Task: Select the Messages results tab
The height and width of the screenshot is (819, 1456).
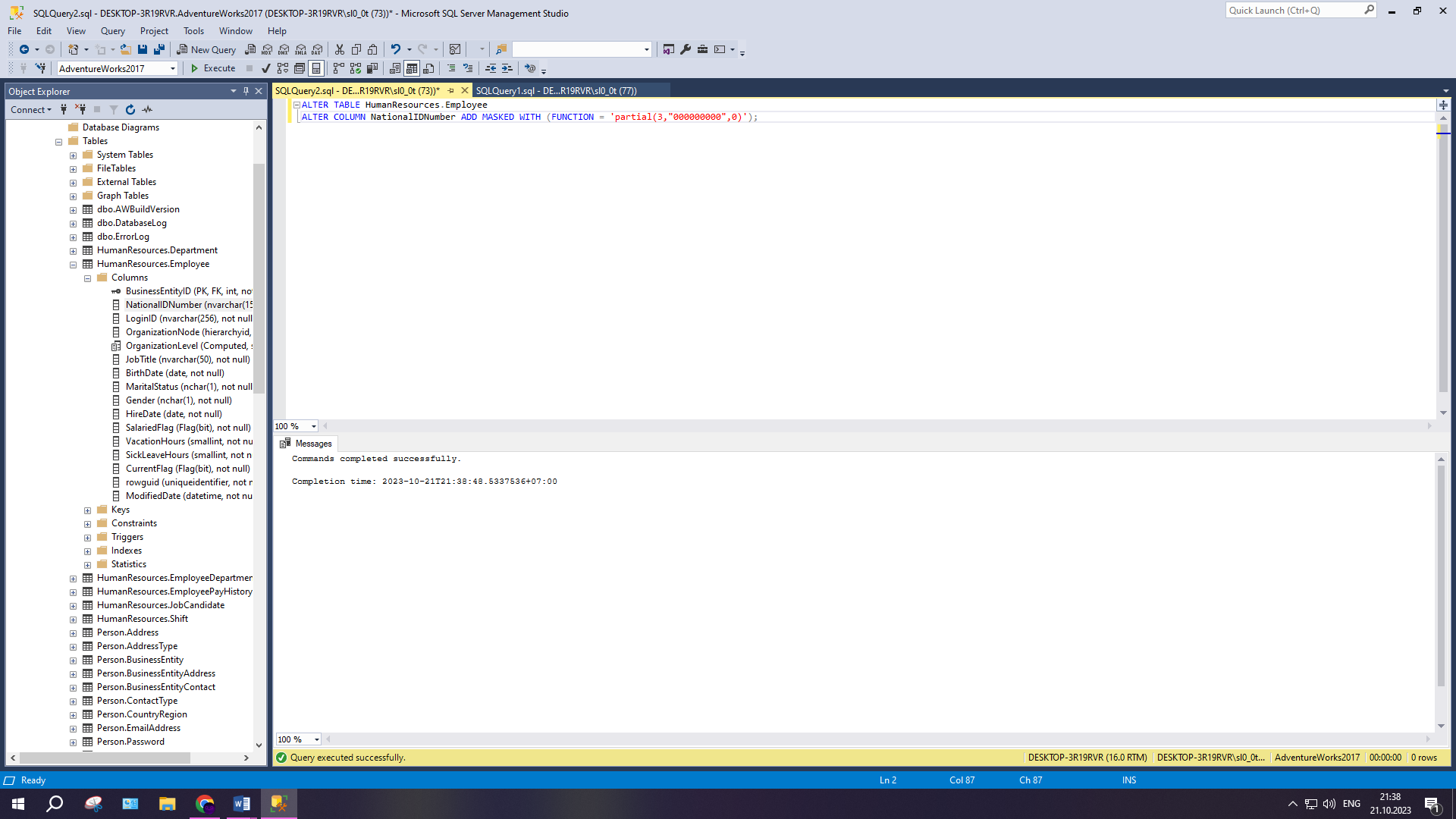Action: pos(306,444)
